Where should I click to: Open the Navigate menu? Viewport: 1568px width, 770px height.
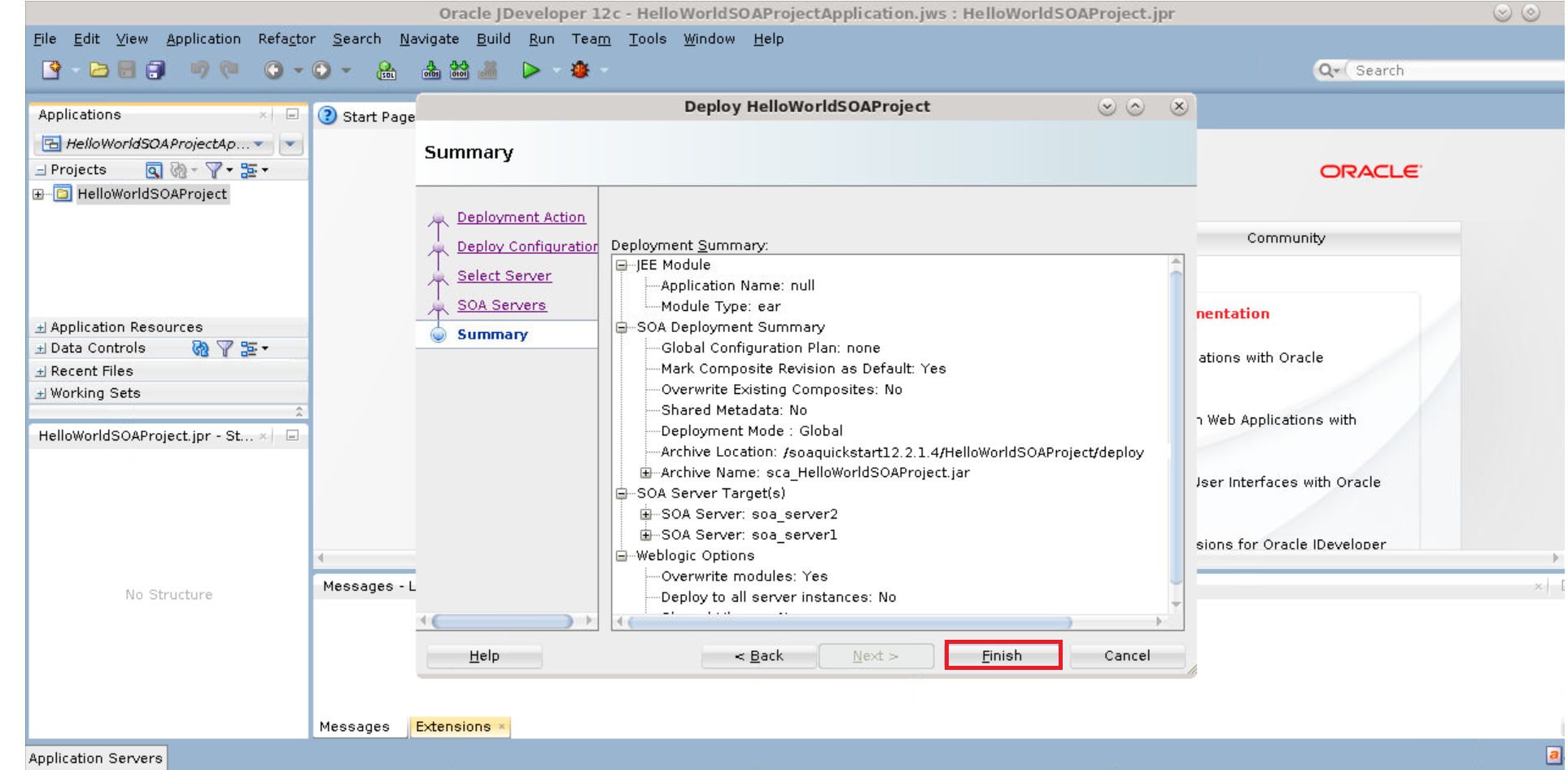pyautogui.click(x=429, y=39)
